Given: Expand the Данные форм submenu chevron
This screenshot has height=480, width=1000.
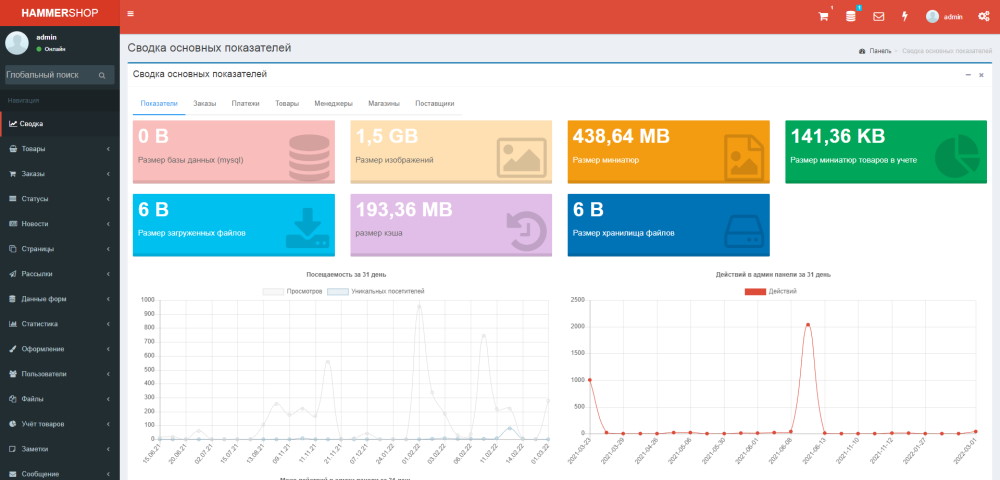Looking at the screenshot, I should pyautogui.click(x=108, y=299).
